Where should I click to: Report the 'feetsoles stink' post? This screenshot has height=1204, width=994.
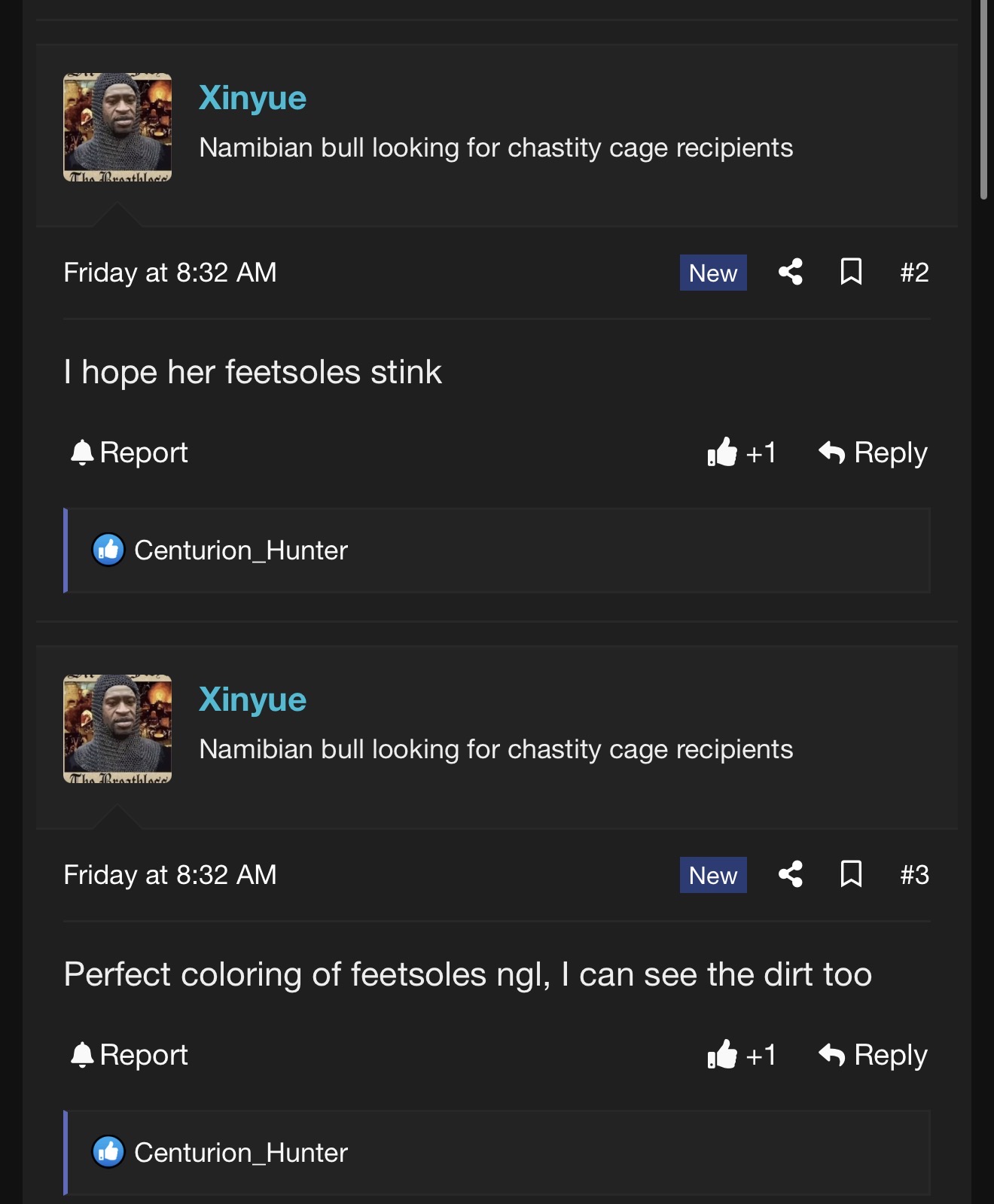pyautogui.click(x=130, y=453)
